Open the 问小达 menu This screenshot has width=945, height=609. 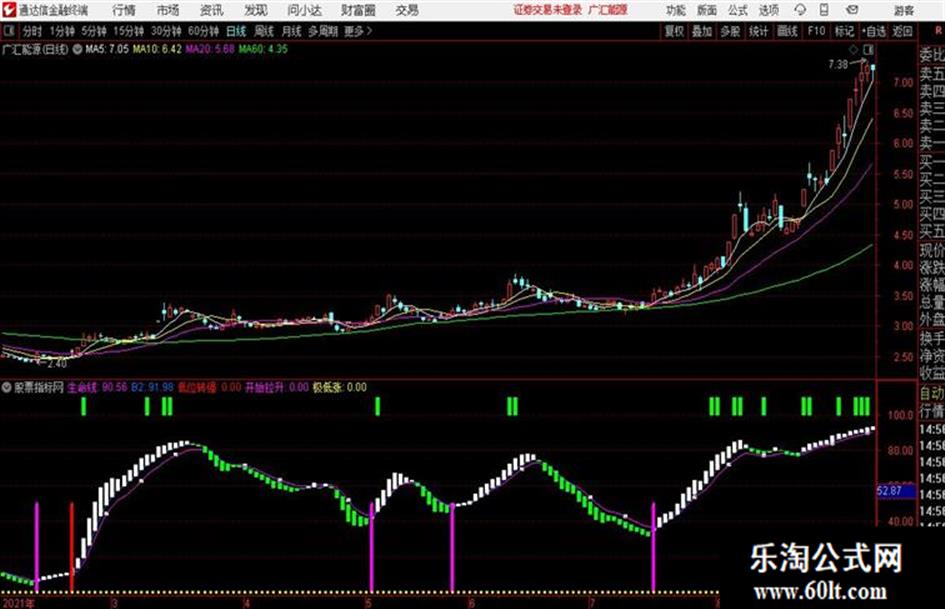point(304,10)
